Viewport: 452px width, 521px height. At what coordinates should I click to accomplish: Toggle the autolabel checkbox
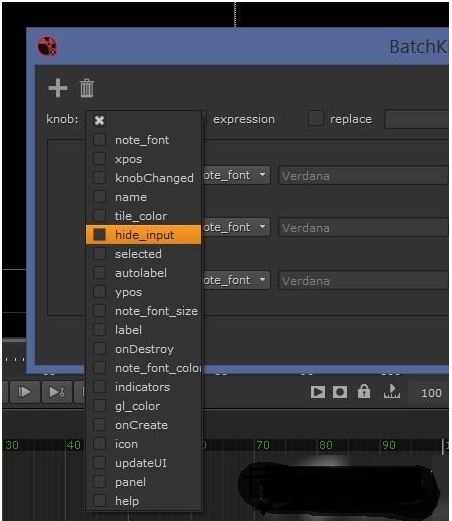99,273
